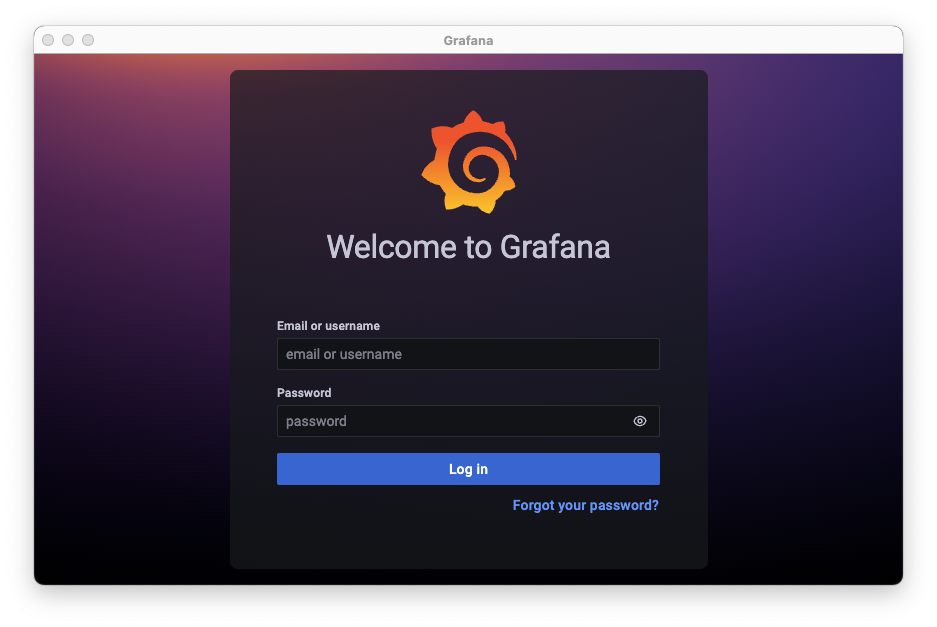Viewport: 937px width, 627px height.
Task: Close the Grafana window
Action: pyautogui.click(x=48, y=40)
